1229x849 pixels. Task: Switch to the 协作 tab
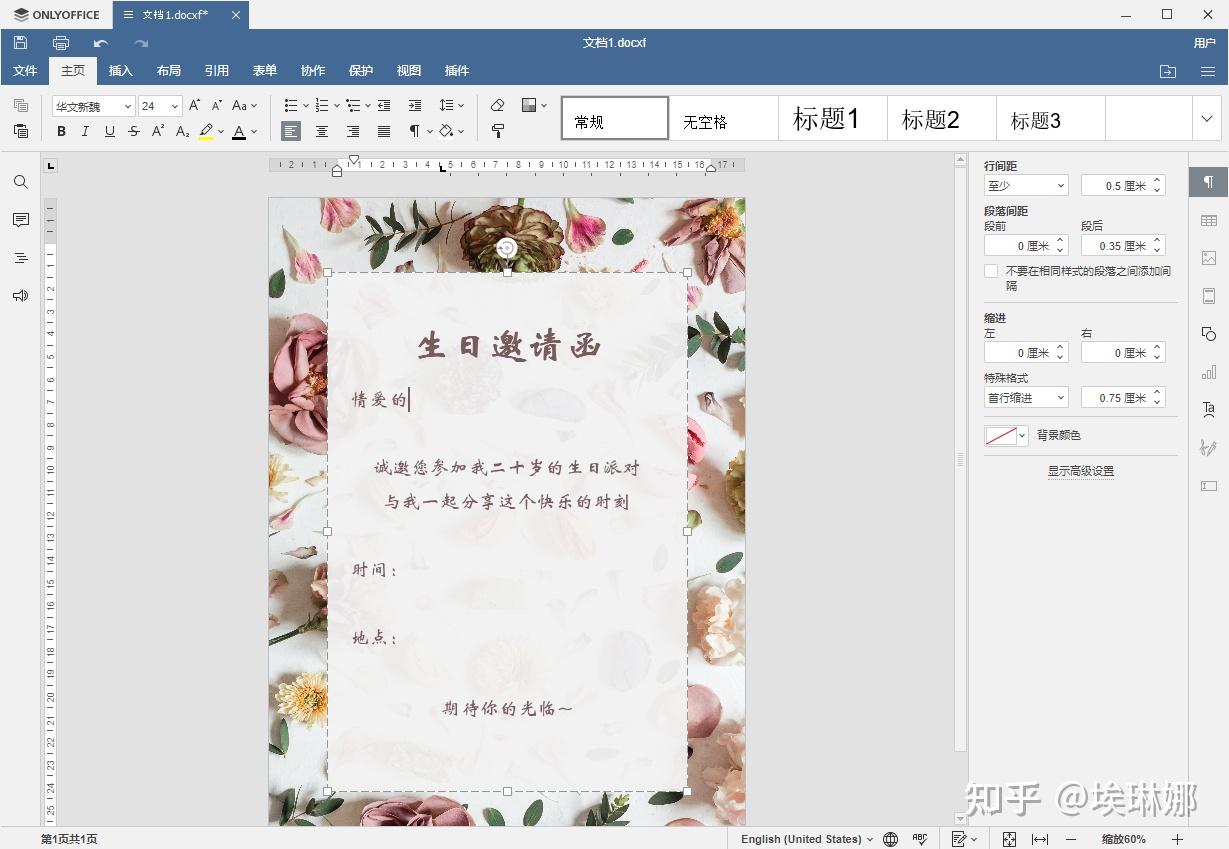[312, 71]
